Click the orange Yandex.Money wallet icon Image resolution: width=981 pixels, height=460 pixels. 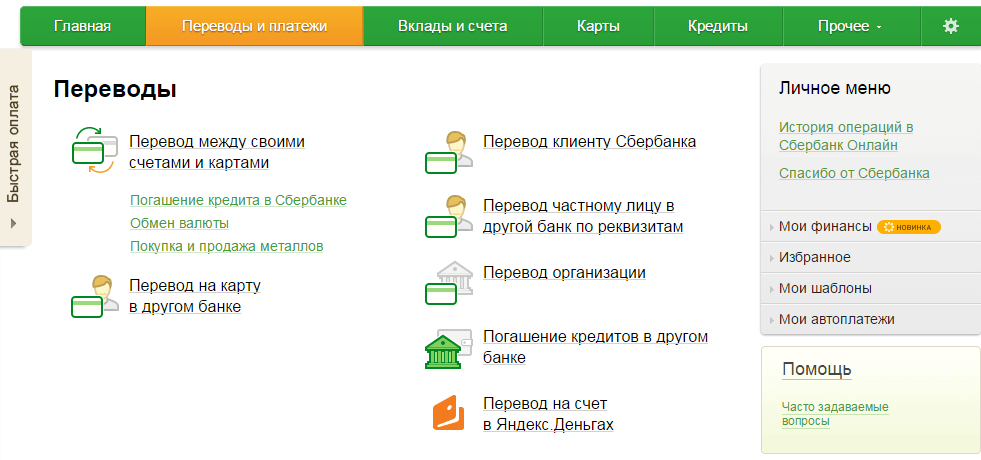click(448, 412)
